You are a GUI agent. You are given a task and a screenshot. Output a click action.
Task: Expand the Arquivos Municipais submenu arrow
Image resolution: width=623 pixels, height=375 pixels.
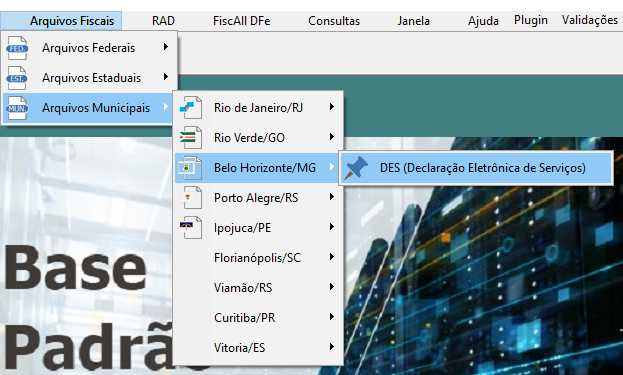click(166, 107)
